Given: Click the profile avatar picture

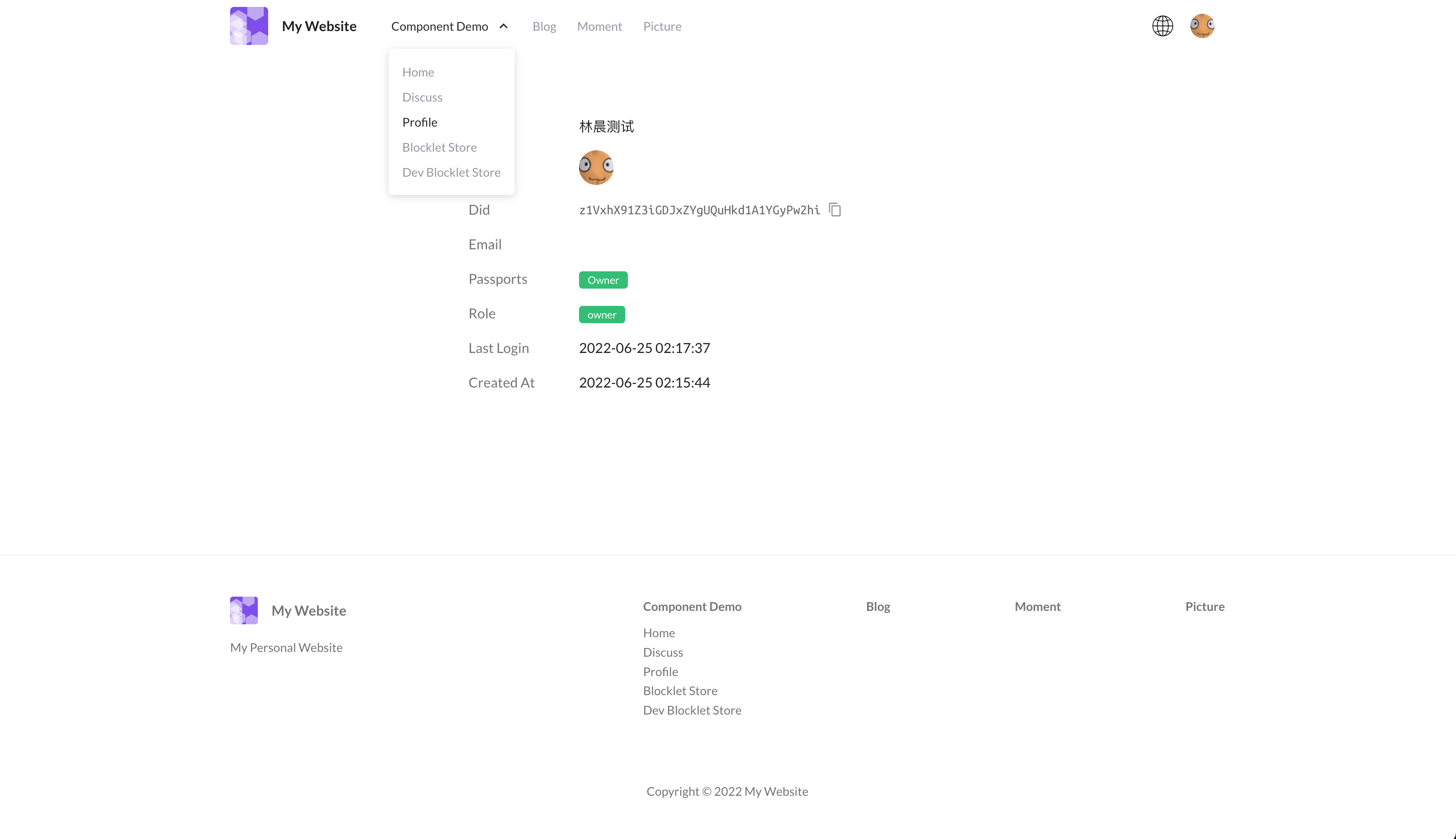Looking at the screenshot, I should [x=596, y=168].
